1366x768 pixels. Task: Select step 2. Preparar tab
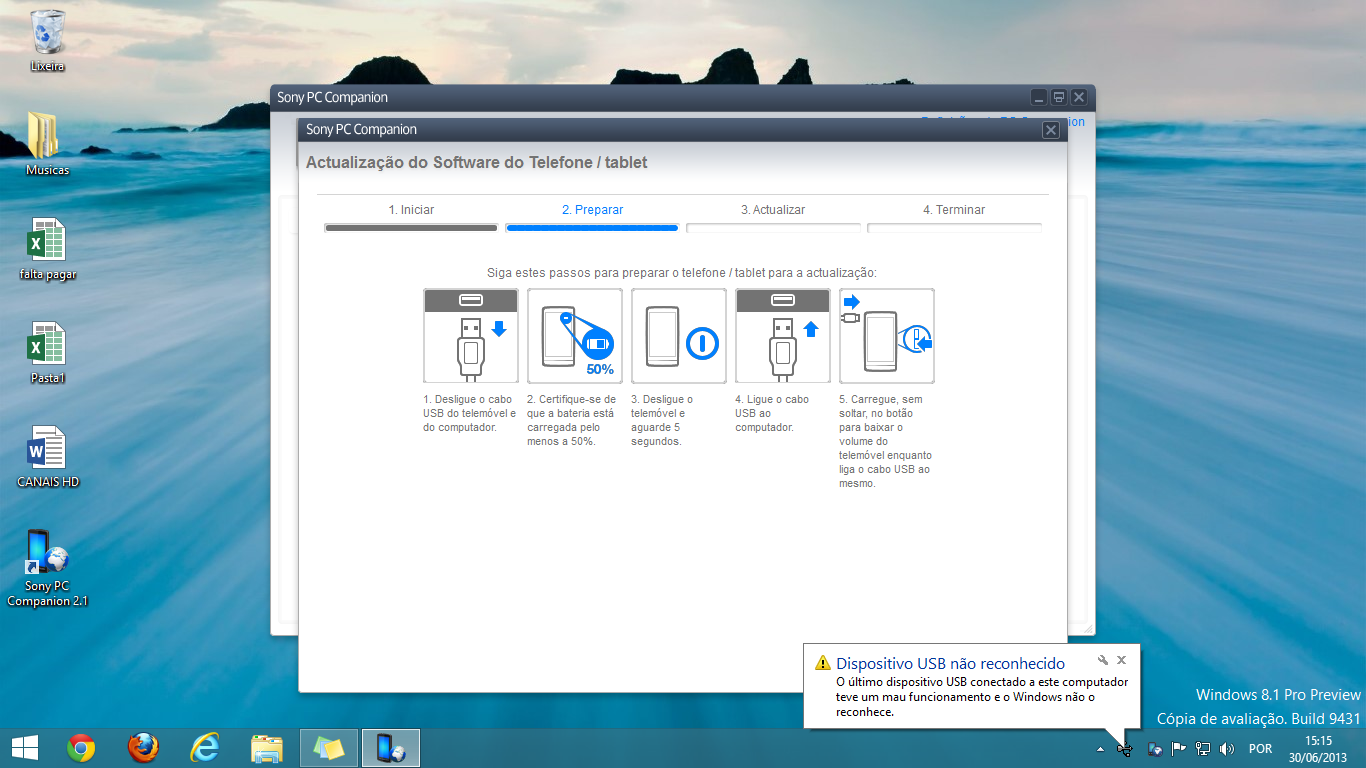pos(592,210)
